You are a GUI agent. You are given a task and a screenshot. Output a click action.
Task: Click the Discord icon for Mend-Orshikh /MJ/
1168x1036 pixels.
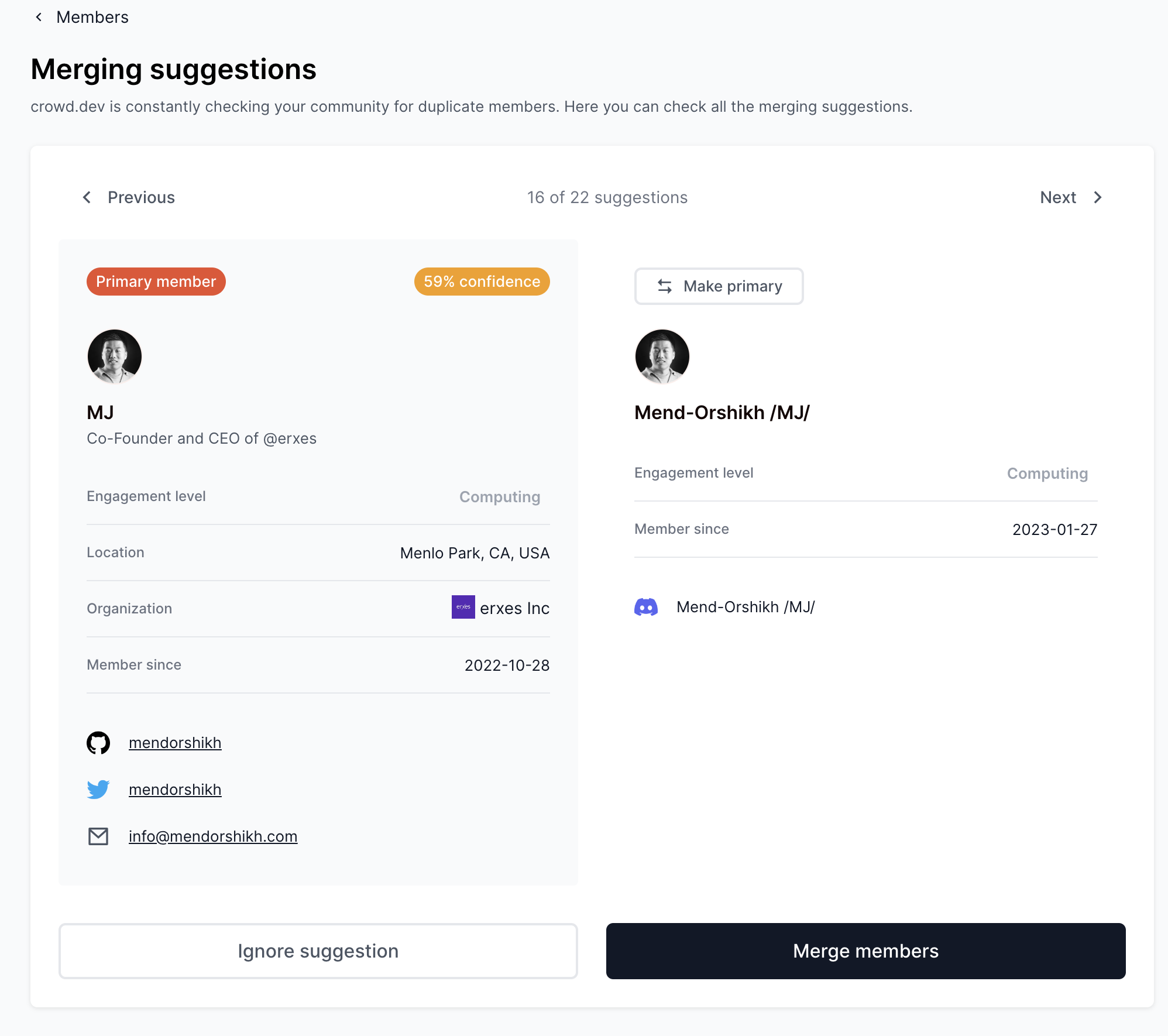coord(646,607)
